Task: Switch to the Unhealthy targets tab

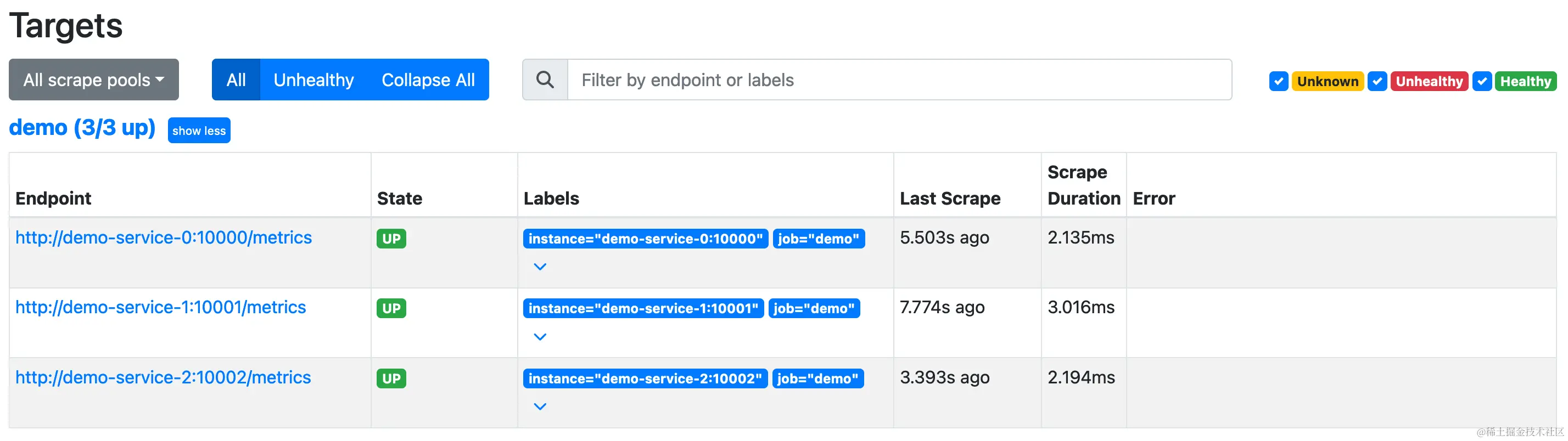Action: point(313,80)
